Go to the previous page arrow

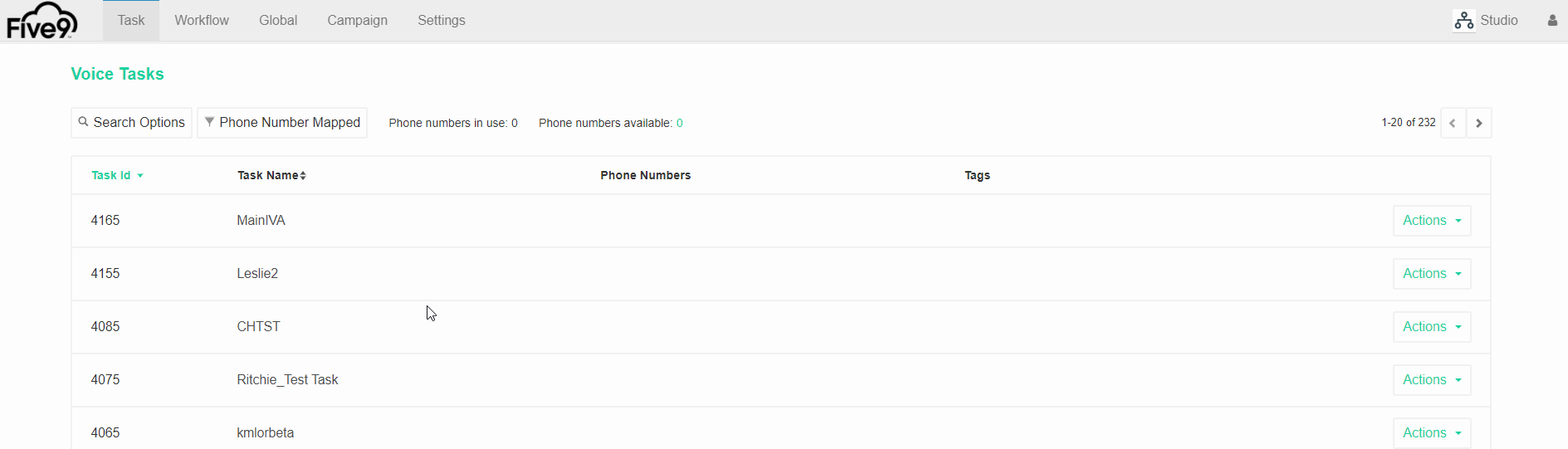[x=1453, y=123]
